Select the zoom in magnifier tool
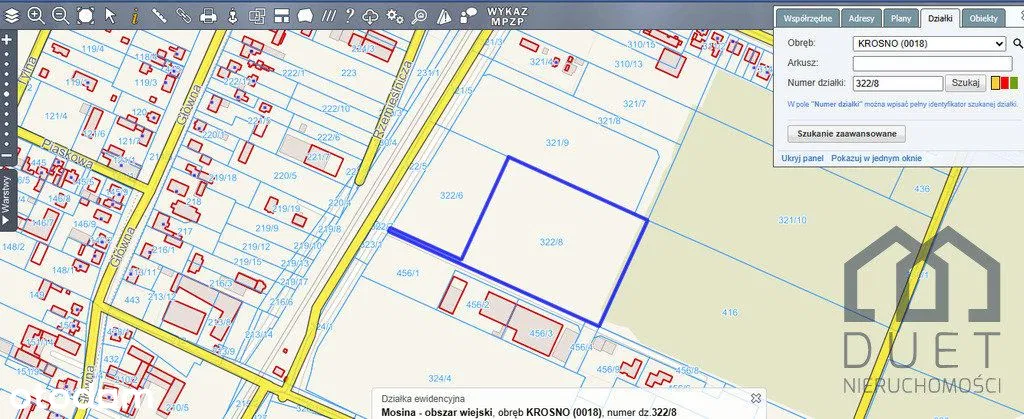 (x=36, y=15)
